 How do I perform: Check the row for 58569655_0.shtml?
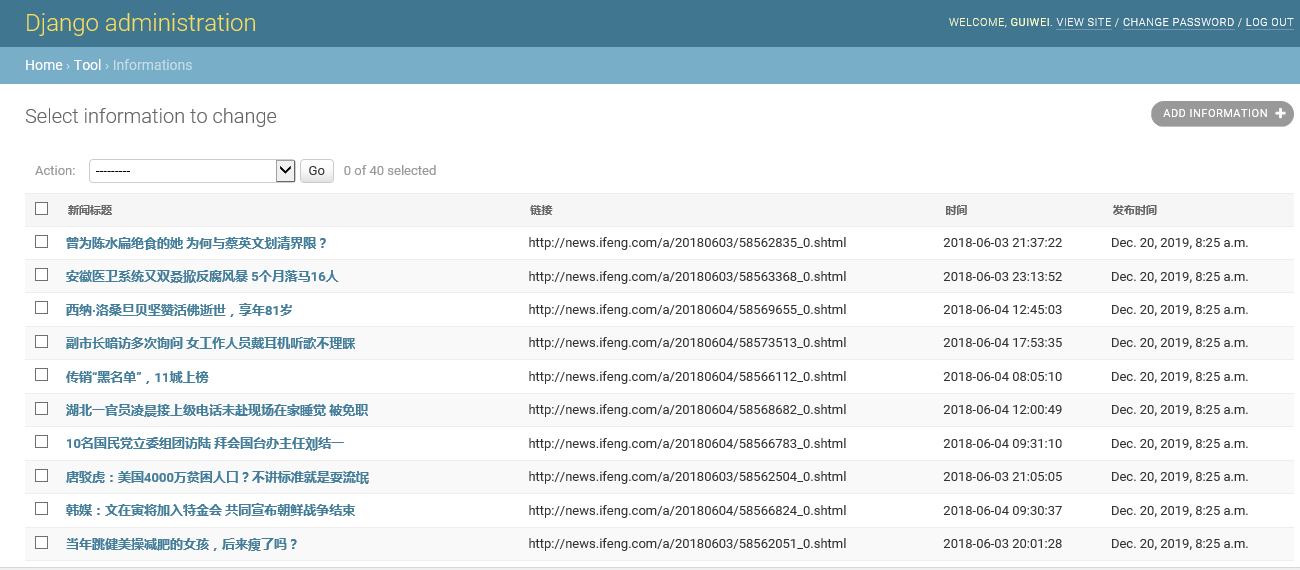click(41, 308)
